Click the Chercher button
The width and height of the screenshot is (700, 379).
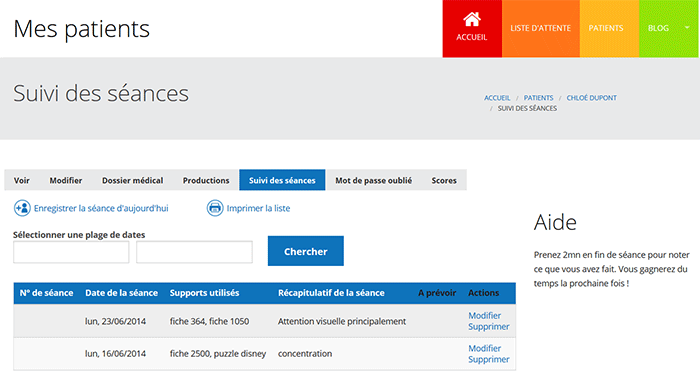tap(306, 251)
